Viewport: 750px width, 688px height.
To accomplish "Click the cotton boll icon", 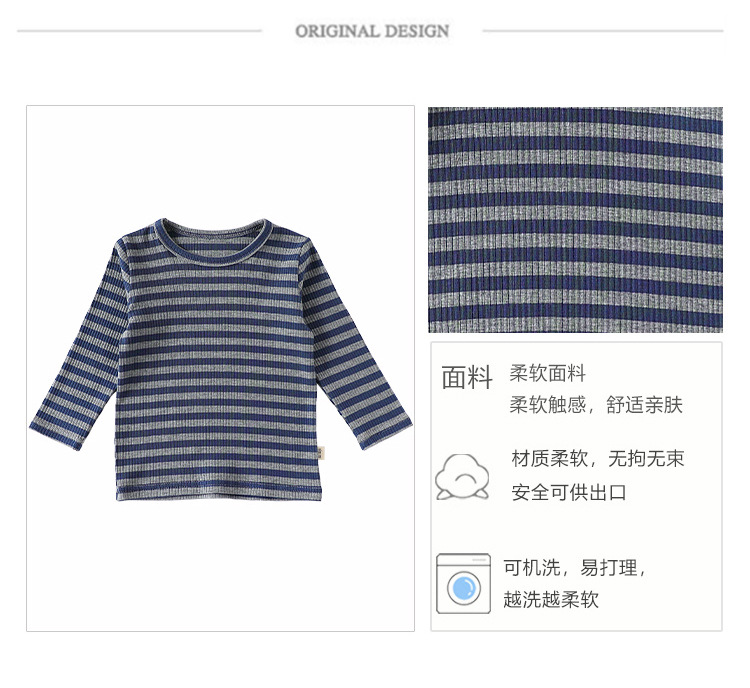I will [x=462, y=477].
